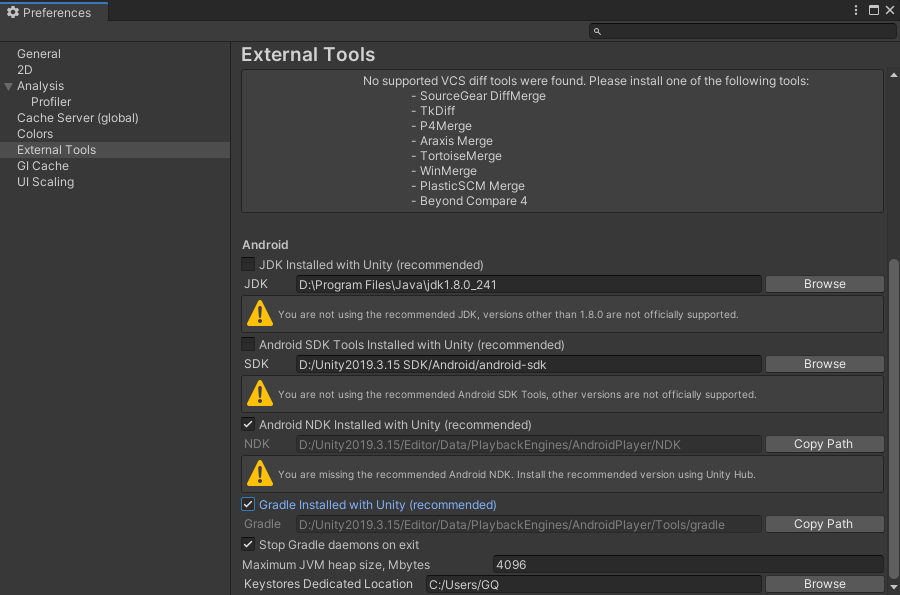Open the three-dot menu in the title bar
The image size is (900, 595).
[855, 10]
